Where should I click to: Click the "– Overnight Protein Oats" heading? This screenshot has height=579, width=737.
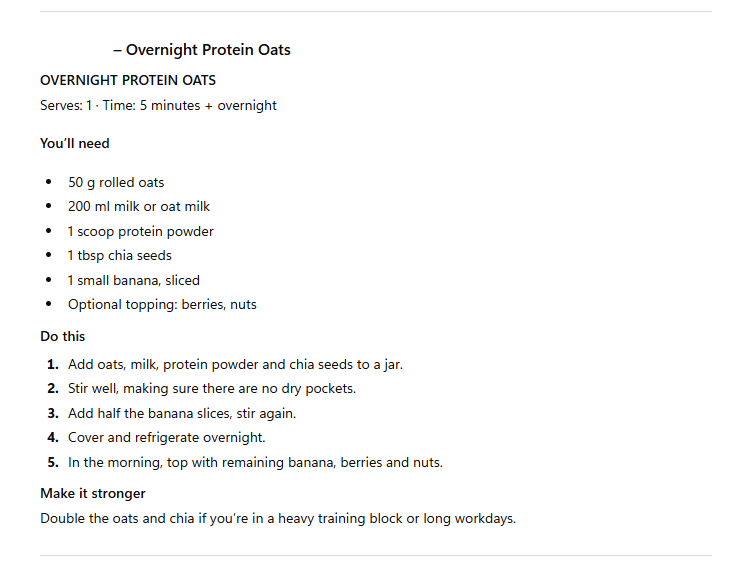[x=202, y=50]
